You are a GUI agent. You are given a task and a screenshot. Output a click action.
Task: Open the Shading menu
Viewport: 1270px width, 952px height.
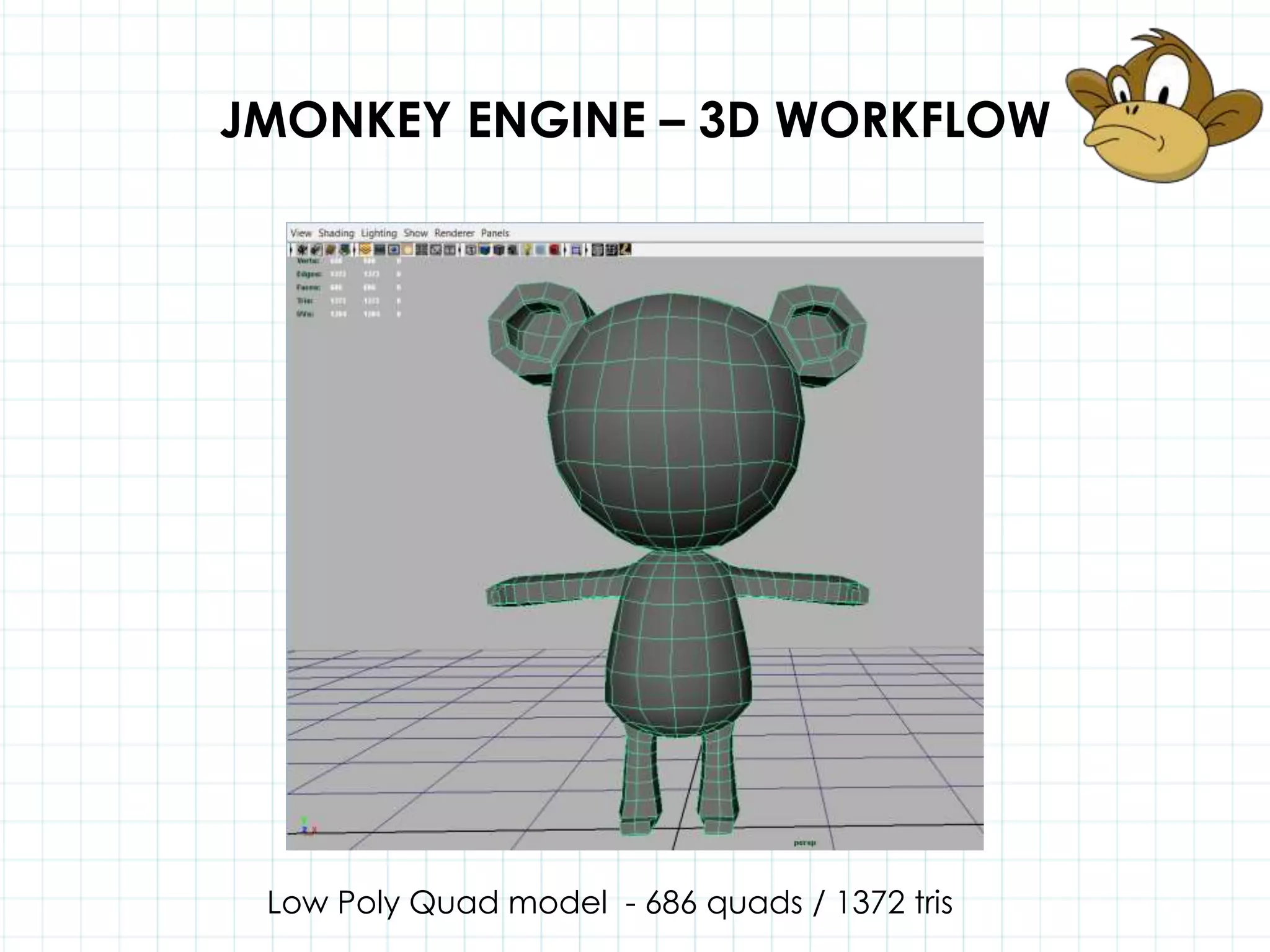(x=335, y=233)
